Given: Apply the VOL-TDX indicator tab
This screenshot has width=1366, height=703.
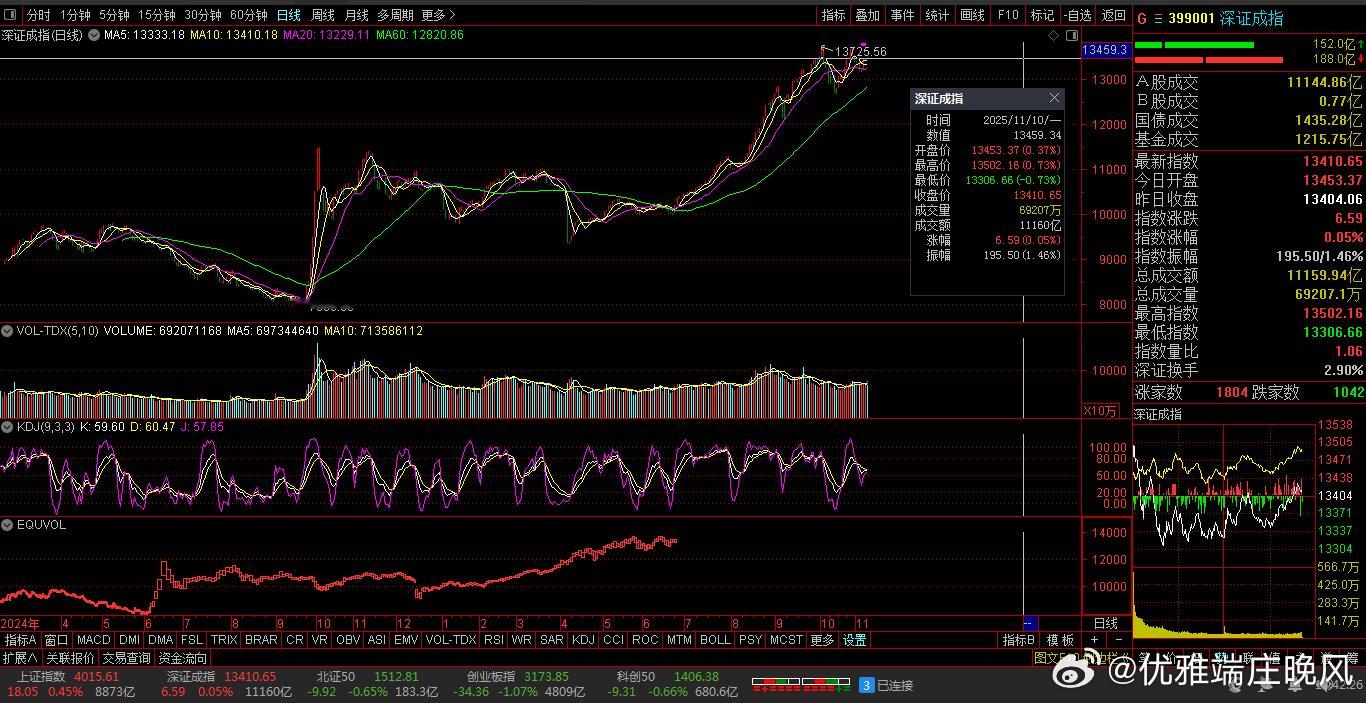Looking at the screenshot, I should pyautogui.click(x=451, y=640).
